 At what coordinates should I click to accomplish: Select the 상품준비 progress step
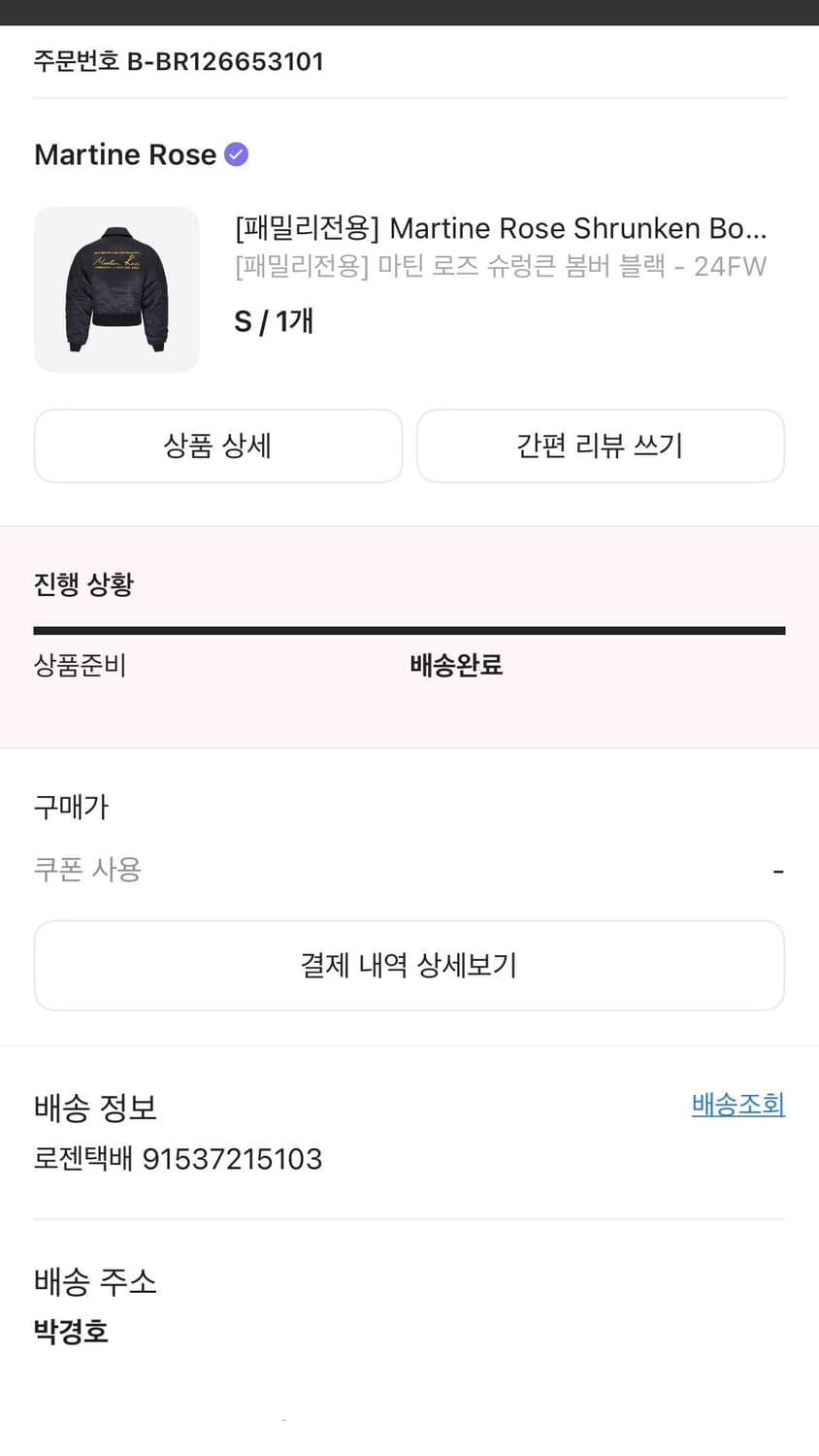click(x=80, y=665)
